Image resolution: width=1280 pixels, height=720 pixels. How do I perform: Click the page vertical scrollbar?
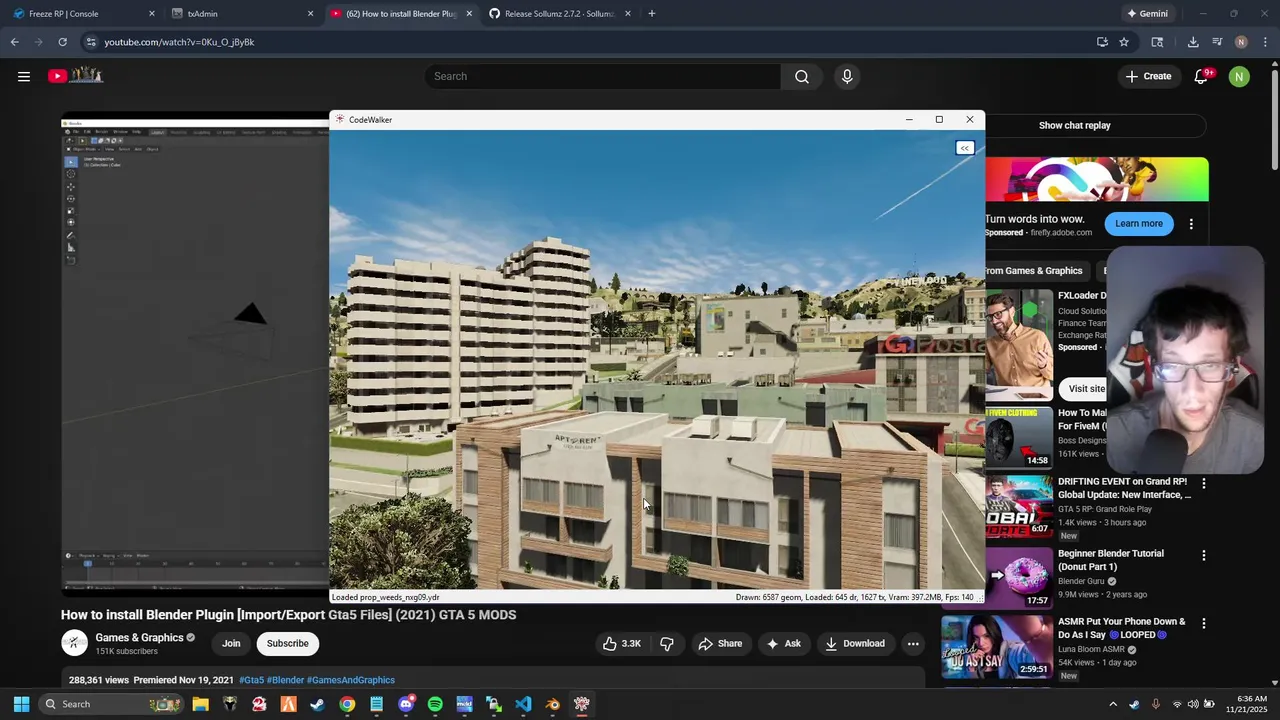point(1274,120)
